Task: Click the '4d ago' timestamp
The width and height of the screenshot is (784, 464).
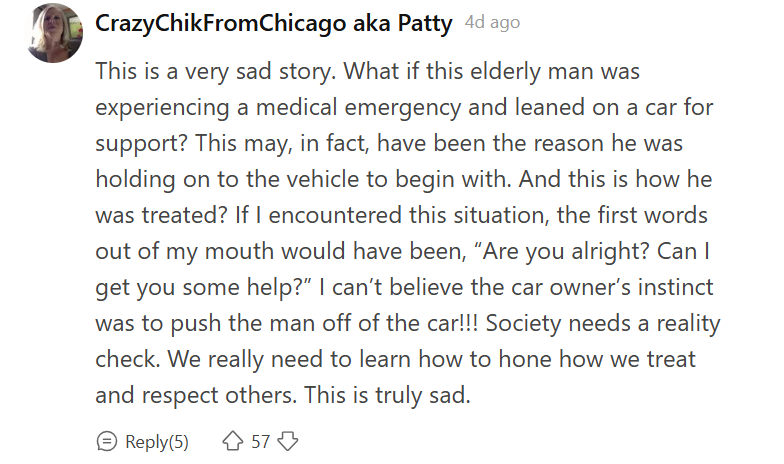Action: pos(492,22)
